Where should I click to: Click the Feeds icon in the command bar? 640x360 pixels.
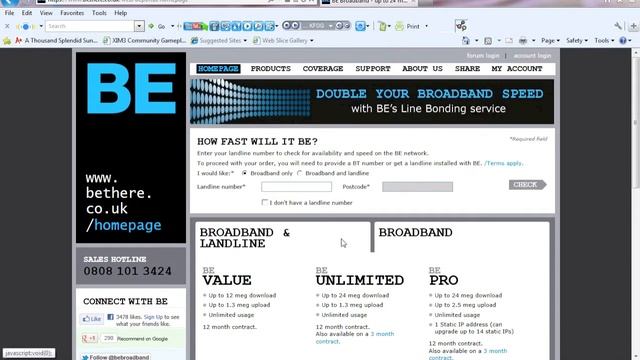pos(488,40)
